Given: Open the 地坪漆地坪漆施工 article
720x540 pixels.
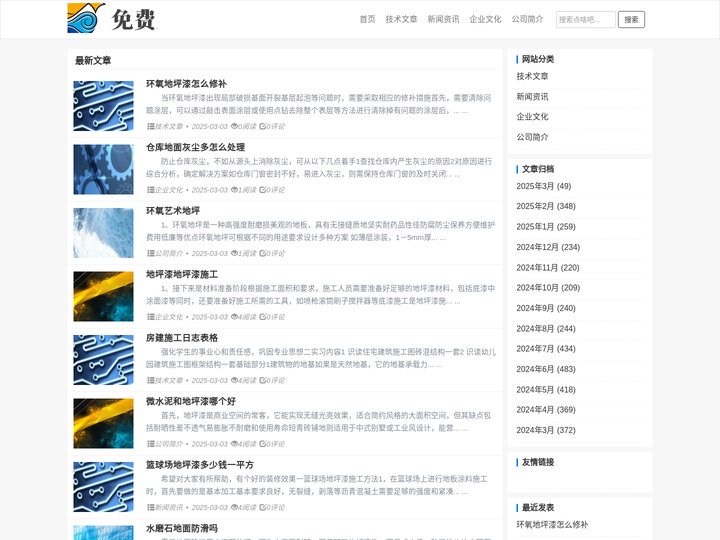Looking at the screenshot, I should pyautogui.click(x=182, y=274).
